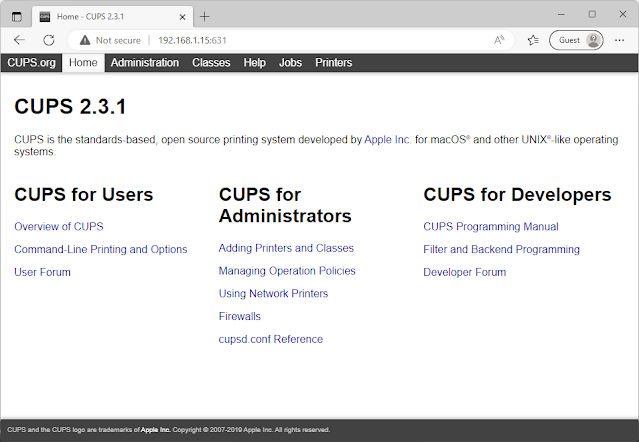Open the Favorites star icon

(x=533, y=40)
